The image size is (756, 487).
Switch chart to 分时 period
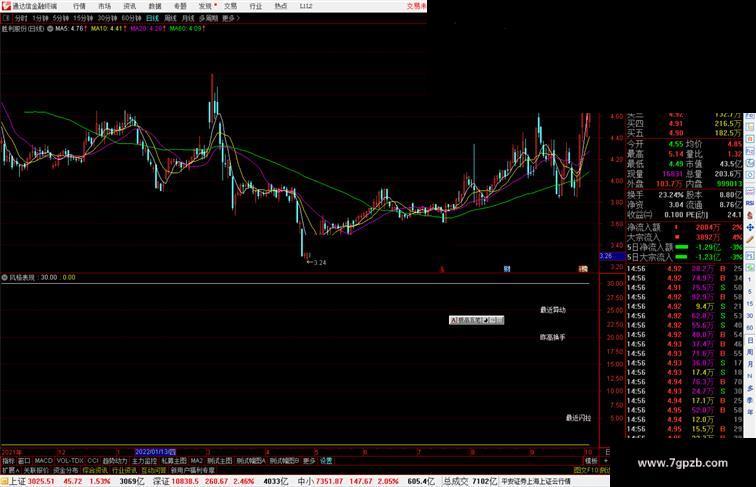[x=21, y=18]
